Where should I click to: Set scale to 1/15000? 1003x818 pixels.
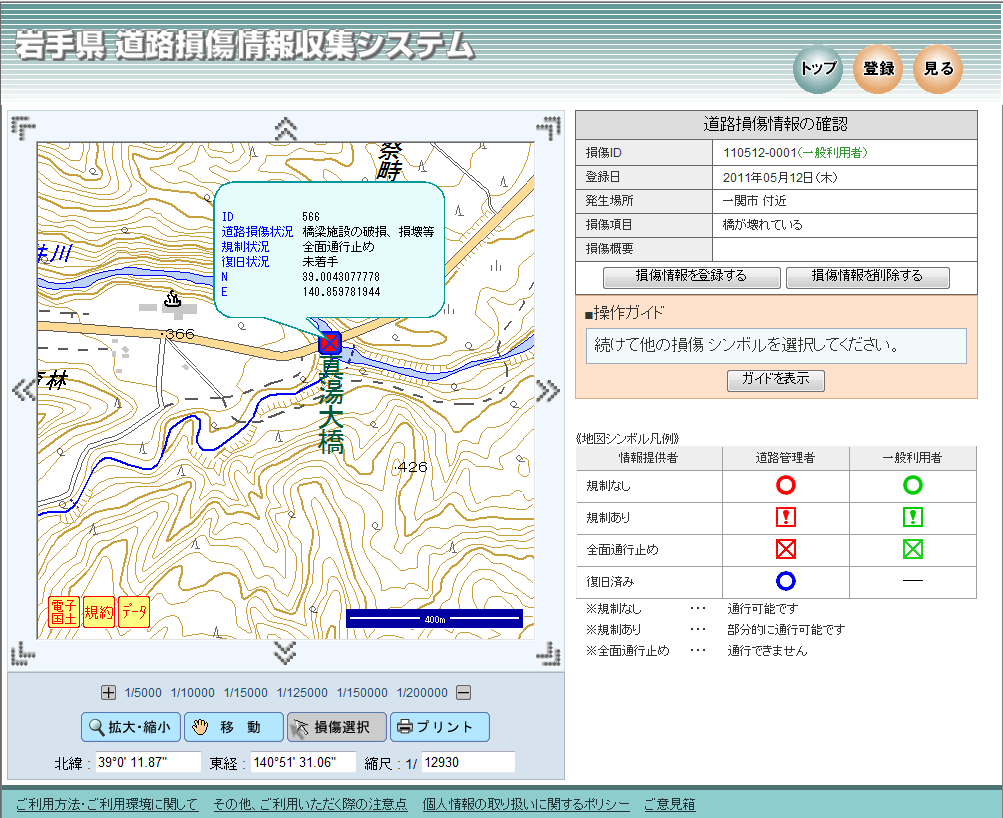[x=246, y=693]
